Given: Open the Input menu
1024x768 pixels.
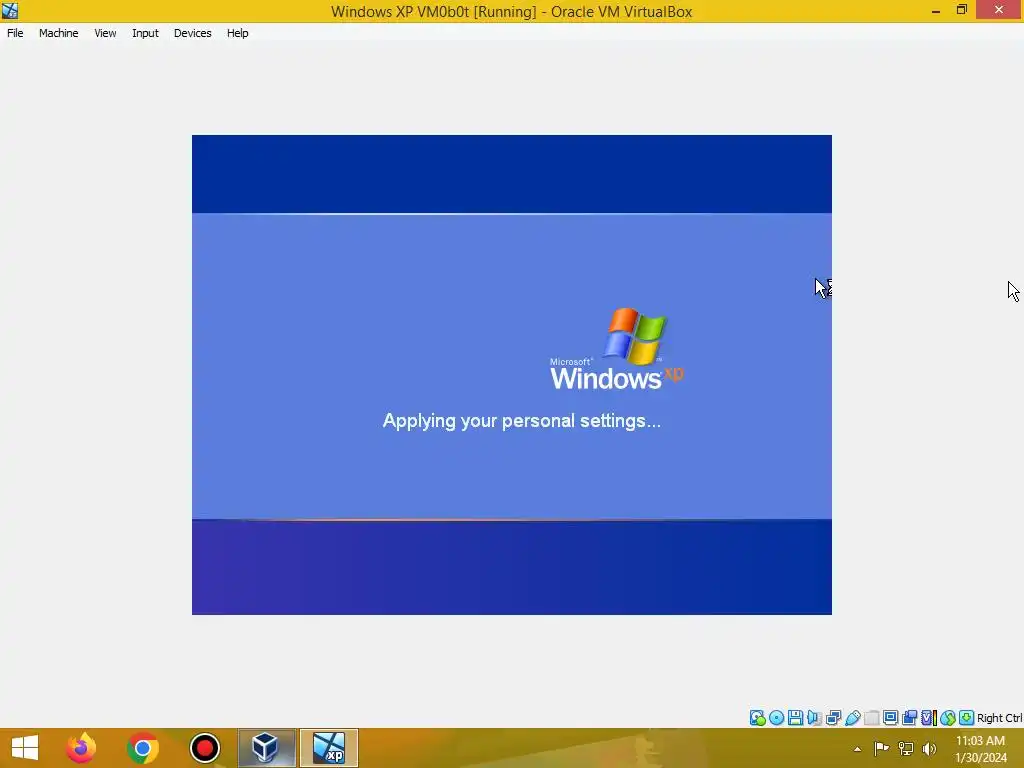Looking at the screenshot, I should (x=145, y=33).
